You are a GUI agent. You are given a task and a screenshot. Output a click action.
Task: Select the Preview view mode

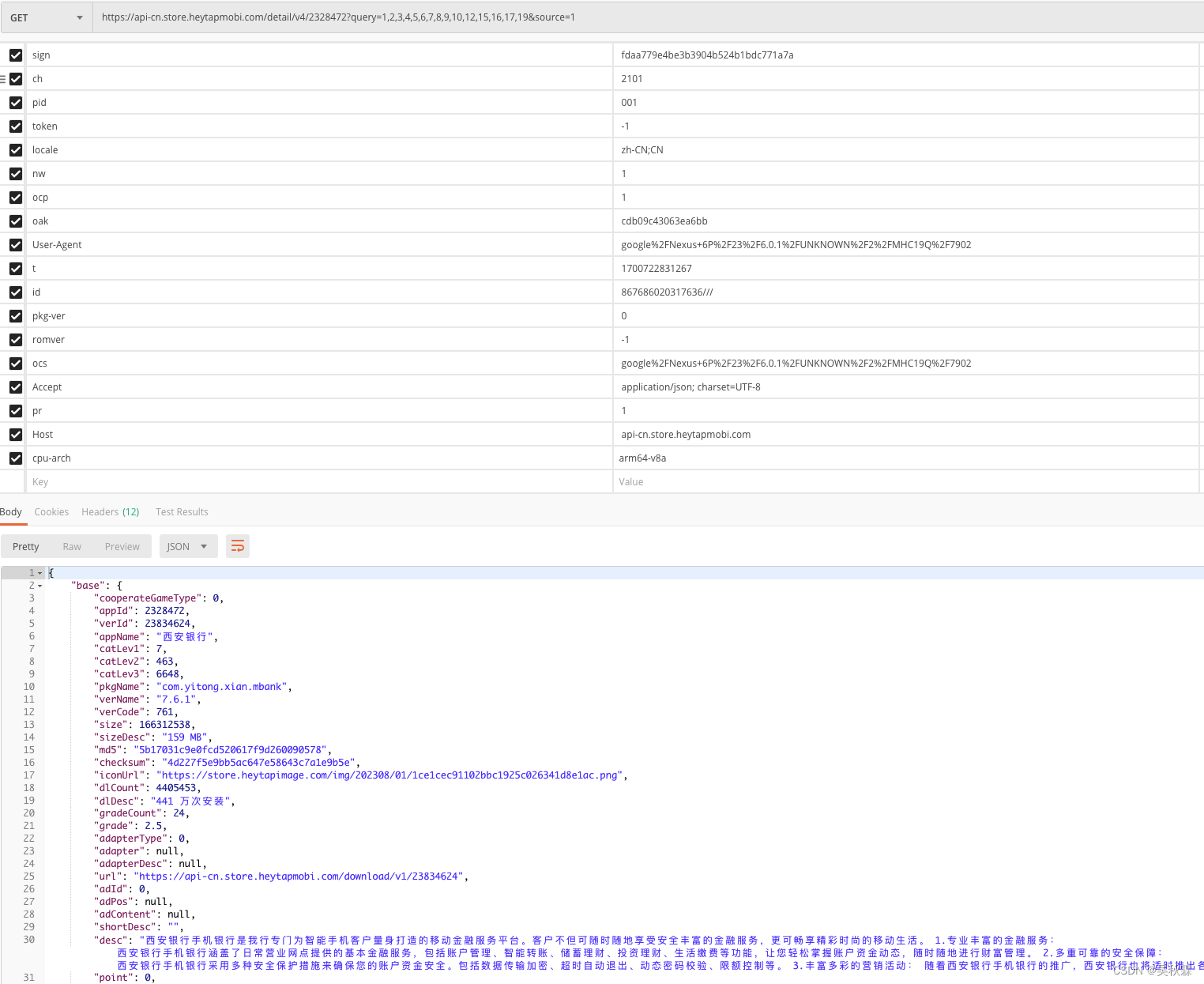coord(122,546)
